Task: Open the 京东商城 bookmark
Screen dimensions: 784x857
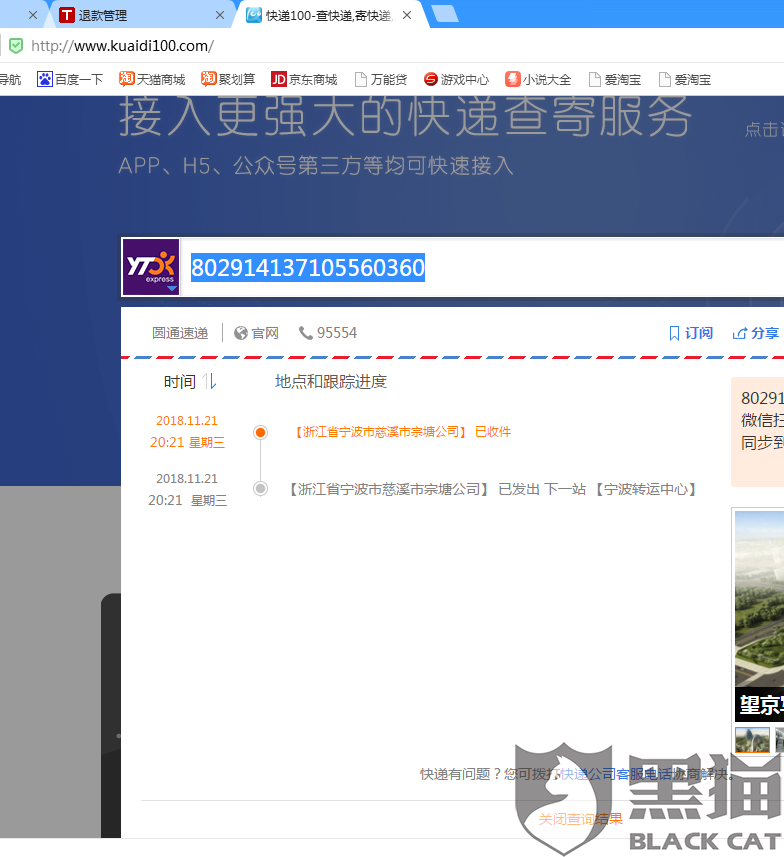Action: (305, 80)
